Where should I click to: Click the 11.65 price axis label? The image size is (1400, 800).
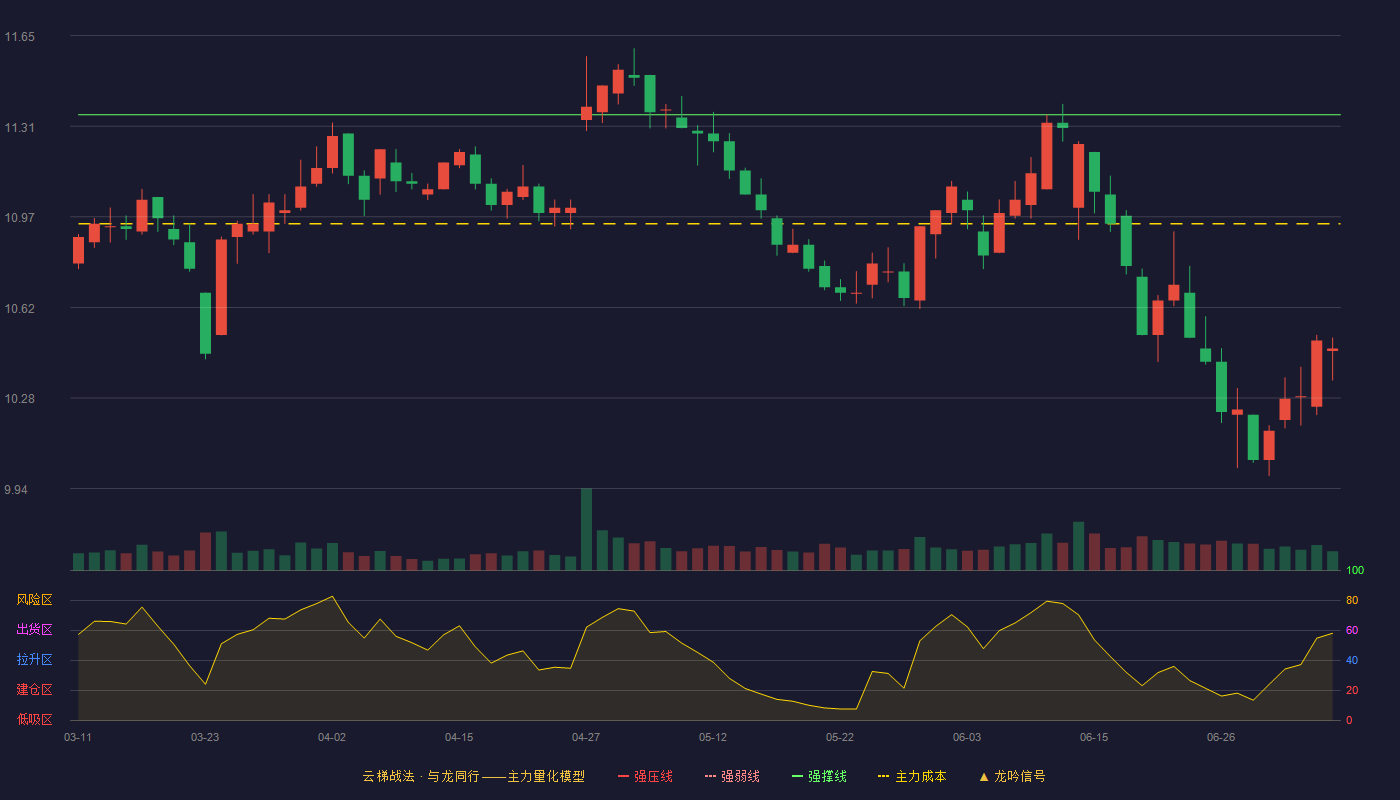[x=19, y=37]
